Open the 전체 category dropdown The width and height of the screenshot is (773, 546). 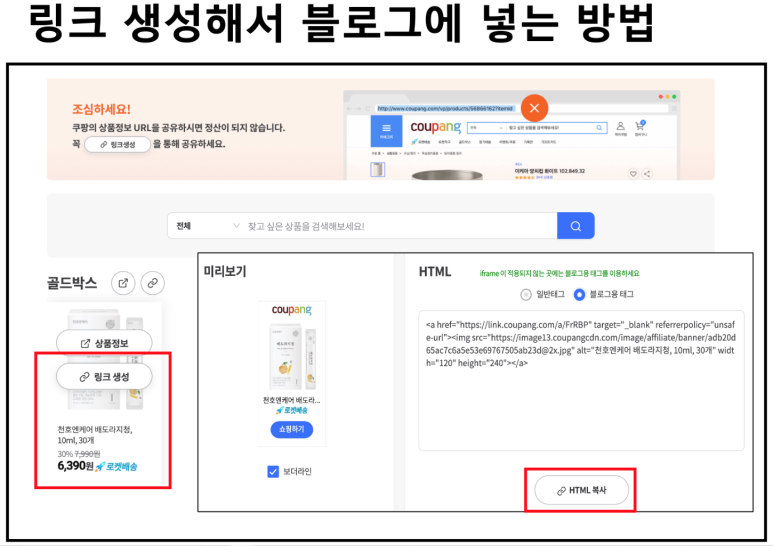[x=208, y=226]
